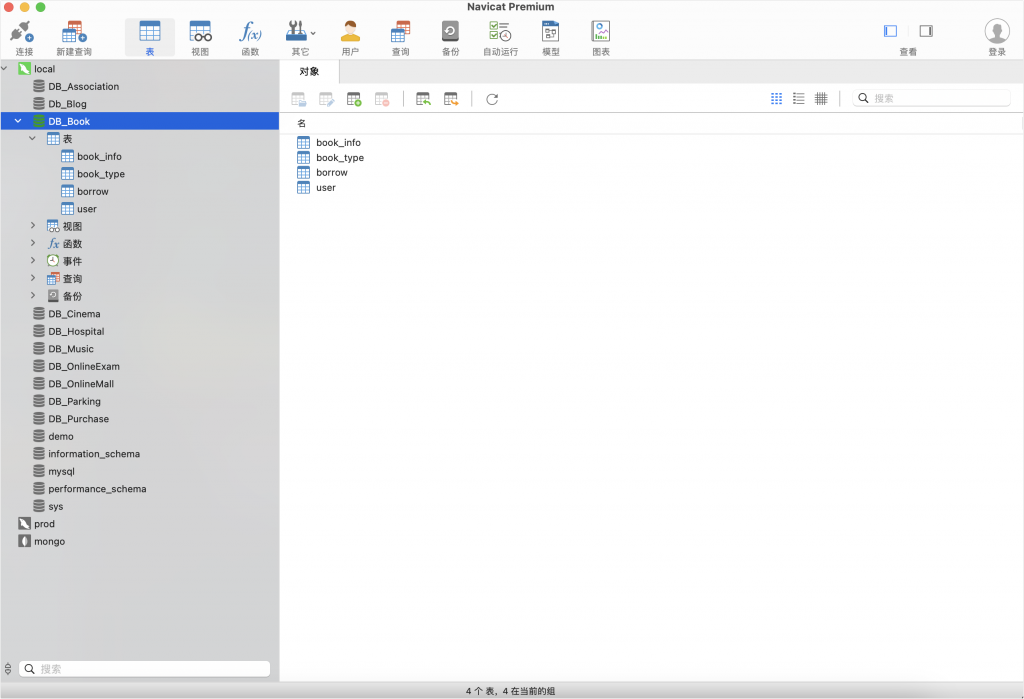The width and height of the screenshot is (1024, 699).
Task: Click the 自动运行 (Automation) toolbar icon
Action: pos(500,37)
